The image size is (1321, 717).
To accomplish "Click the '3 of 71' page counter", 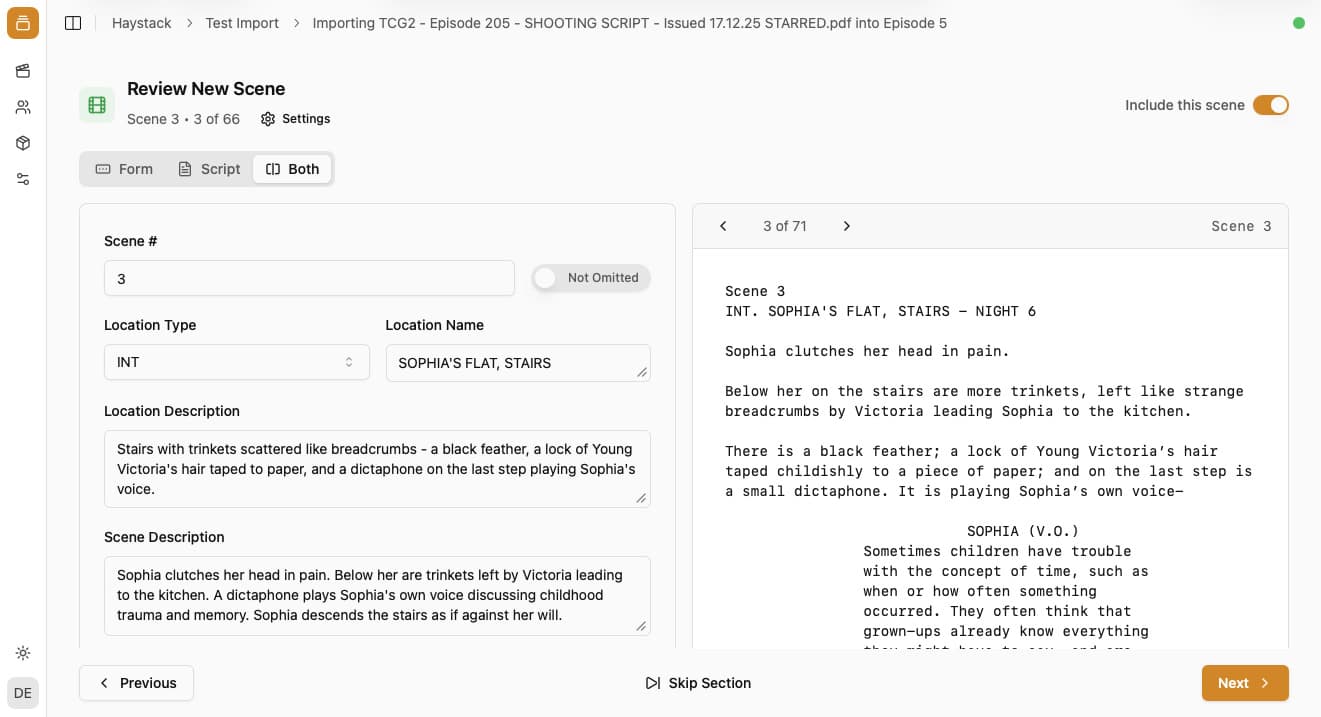I will [x=785, y=226].
